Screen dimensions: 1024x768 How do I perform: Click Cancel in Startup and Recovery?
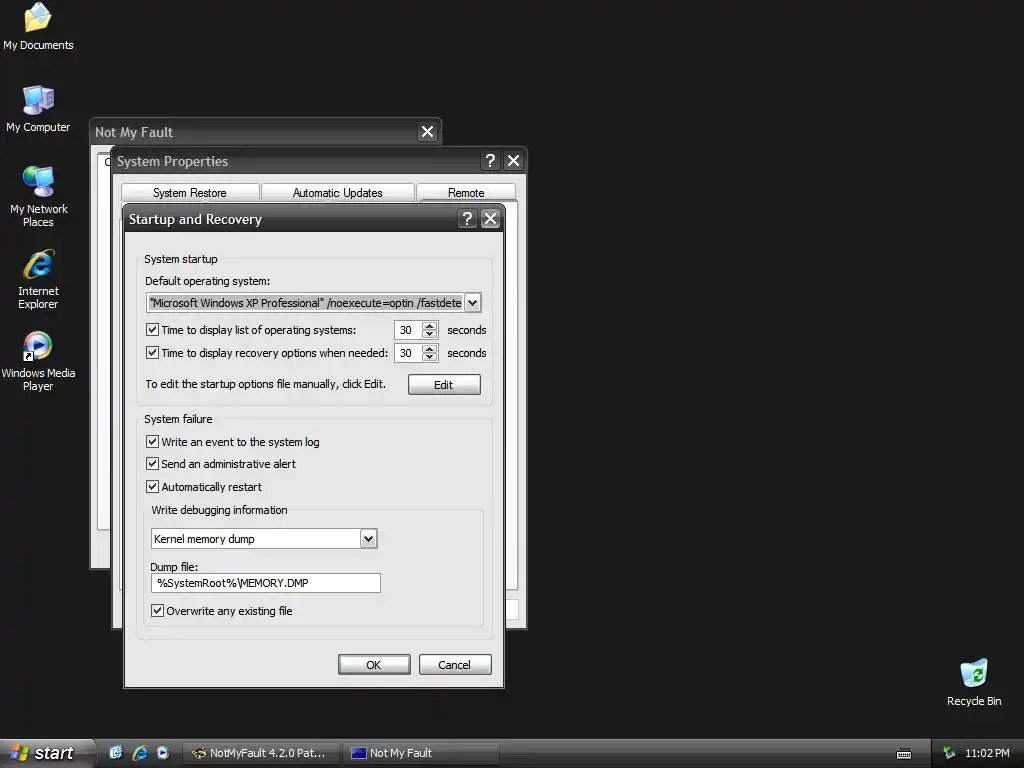[x=455, y=665]
